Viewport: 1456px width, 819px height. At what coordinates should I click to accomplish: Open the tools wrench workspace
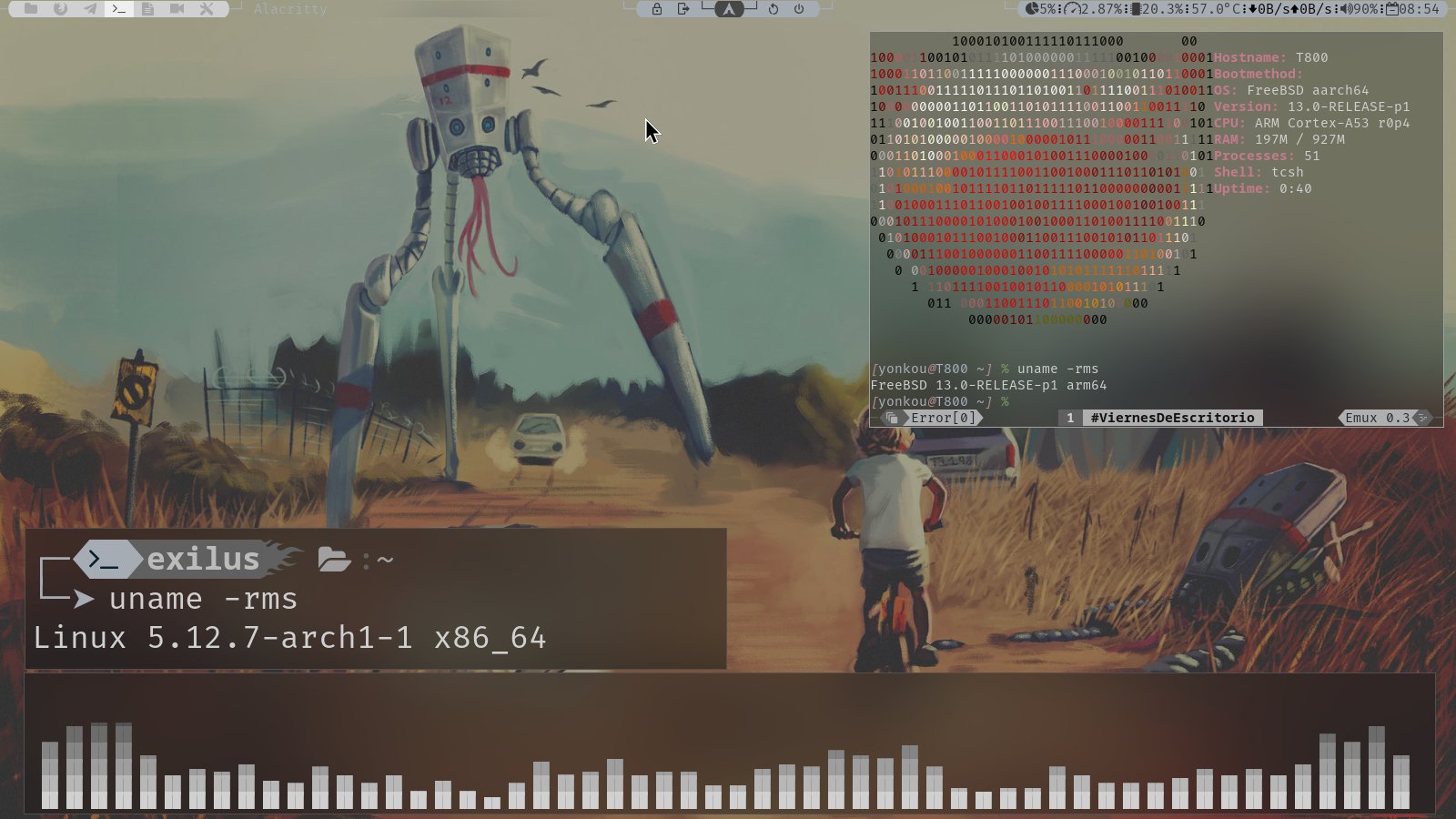click(207, 9)
